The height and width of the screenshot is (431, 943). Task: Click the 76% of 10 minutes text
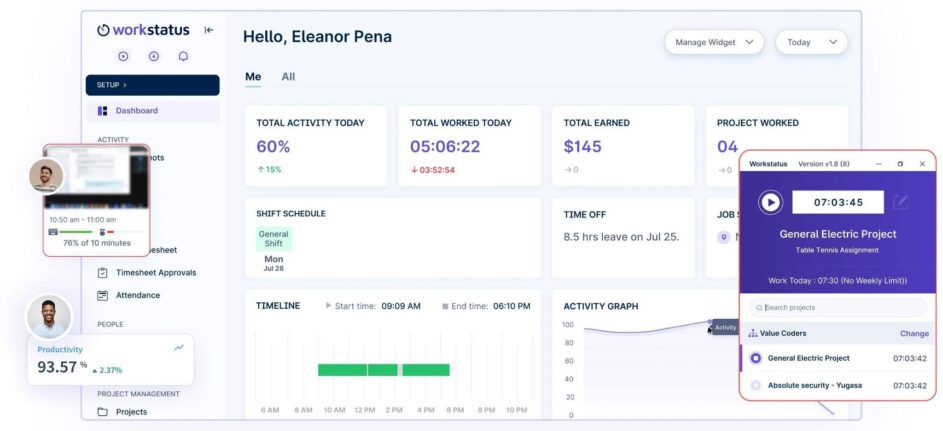pyautogui.click(x=97, y=243)
